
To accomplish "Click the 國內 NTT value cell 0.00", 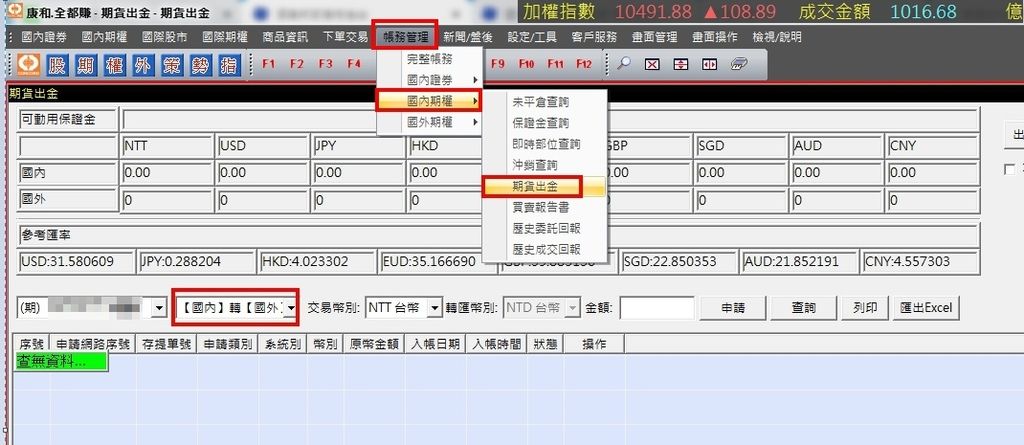I will click(x=167, y=173).
